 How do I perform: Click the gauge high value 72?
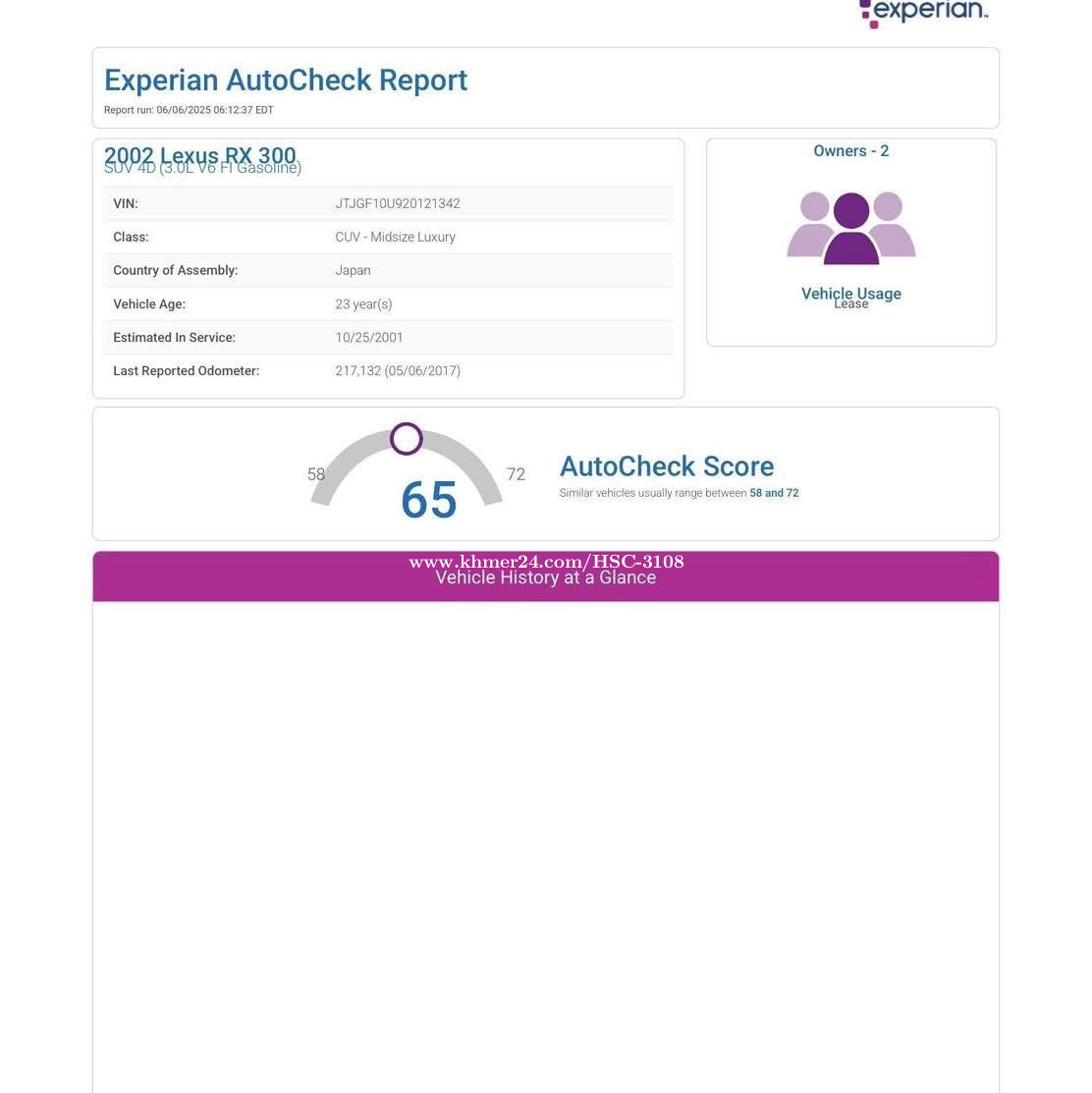click(x=516, y=474)
